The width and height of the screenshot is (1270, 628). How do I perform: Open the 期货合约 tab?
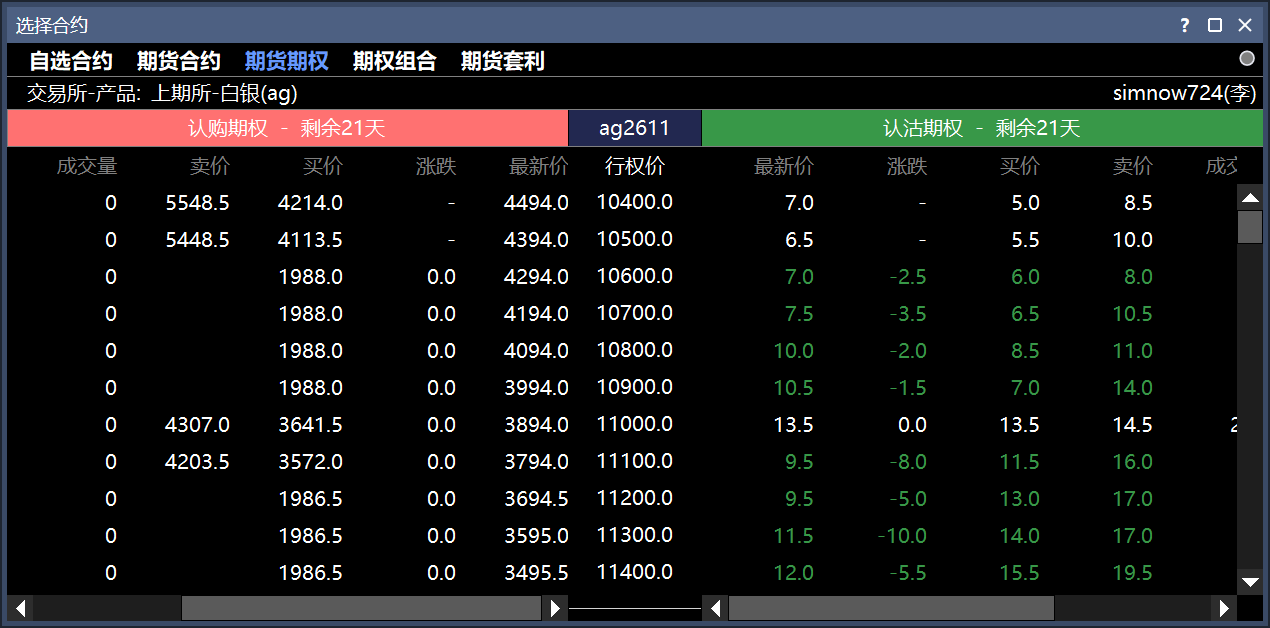[x=179, y=61]
